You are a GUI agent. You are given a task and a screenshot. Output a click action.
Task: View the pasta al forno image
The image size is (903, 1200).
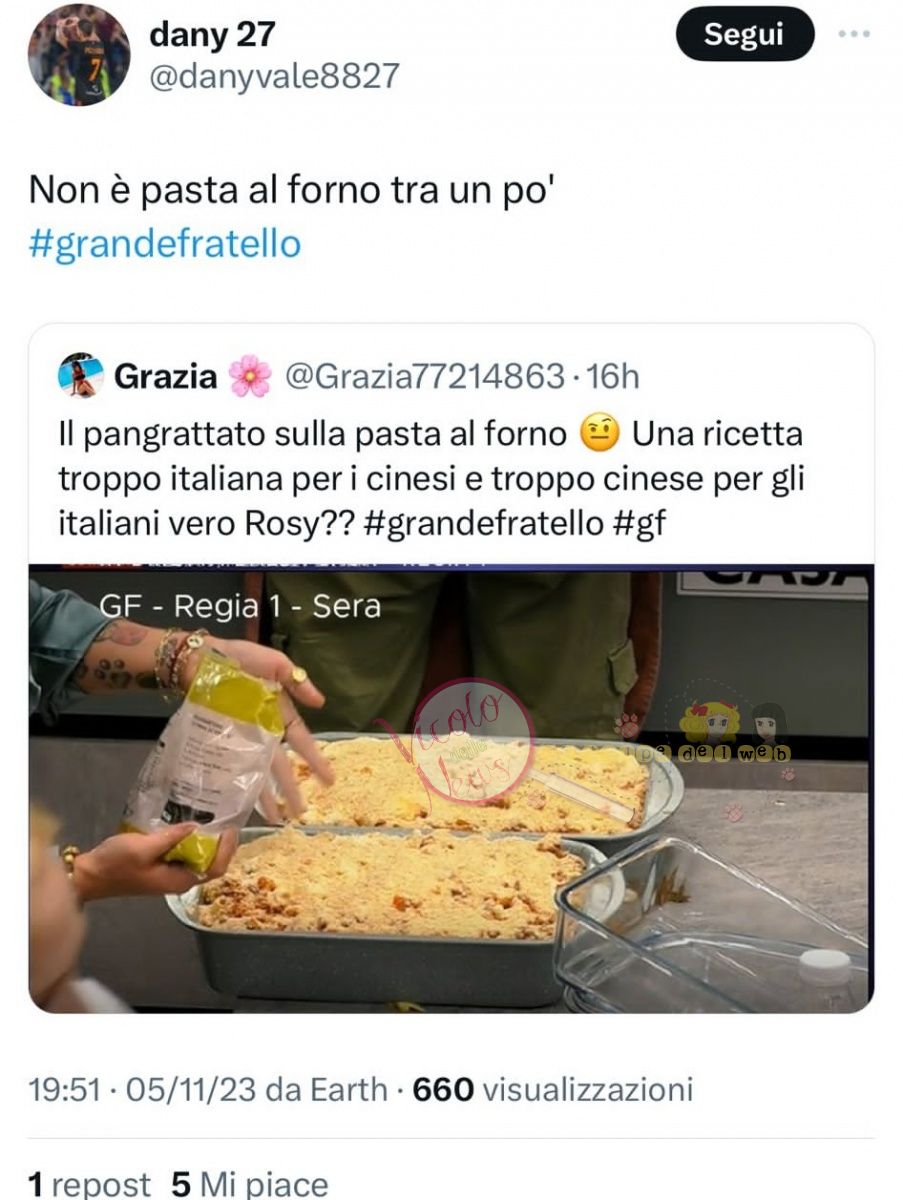pyautogui.click(x=451, y=789)
